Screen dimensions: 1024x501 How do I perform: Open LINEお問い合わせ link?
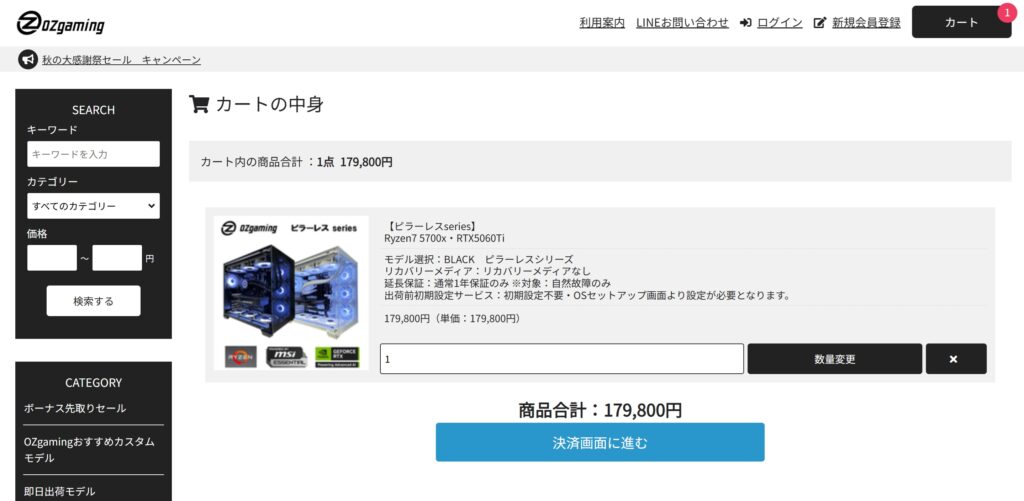tap(682, 23)
